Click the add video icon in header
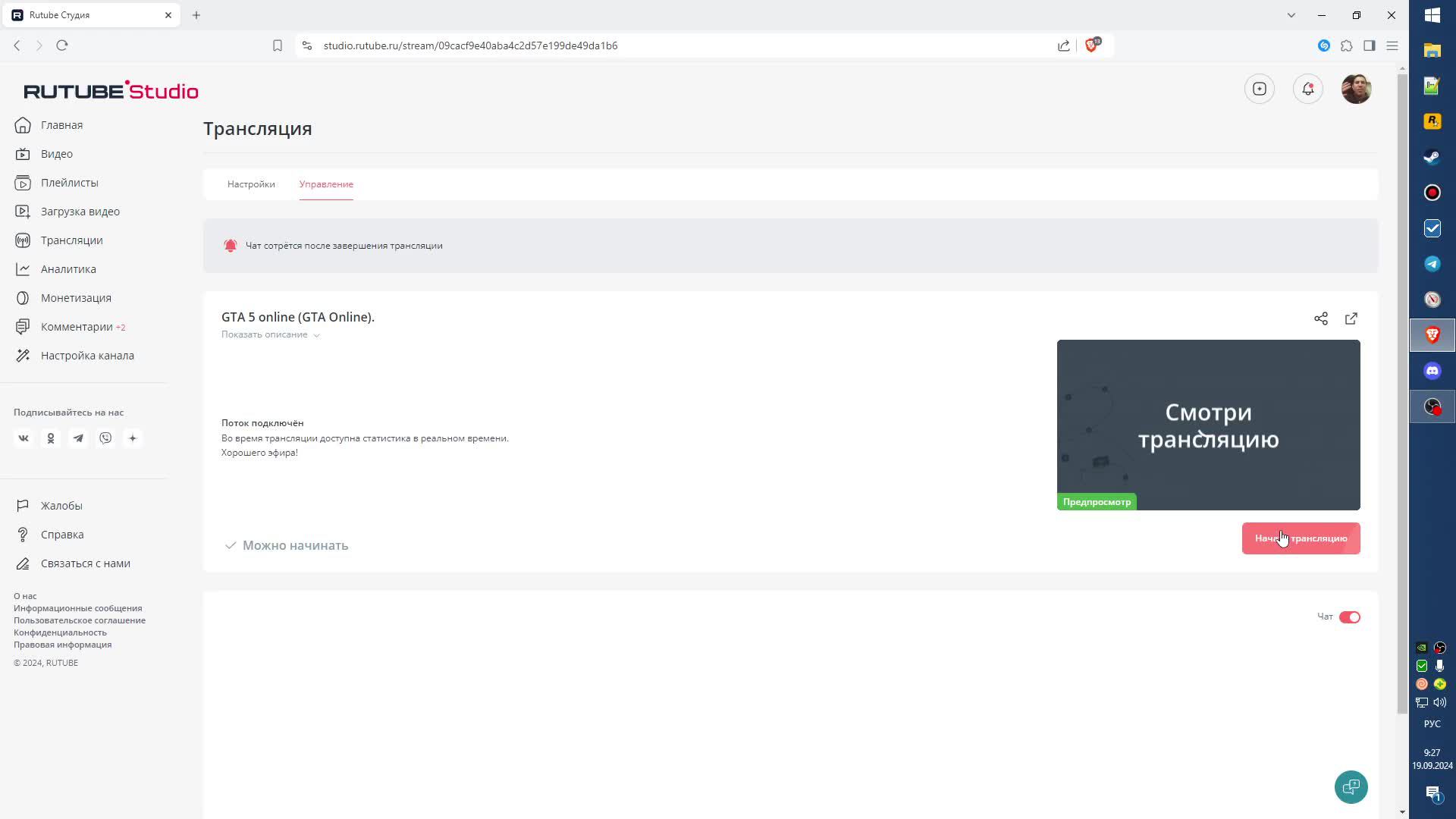 (x=1259, y=89)
